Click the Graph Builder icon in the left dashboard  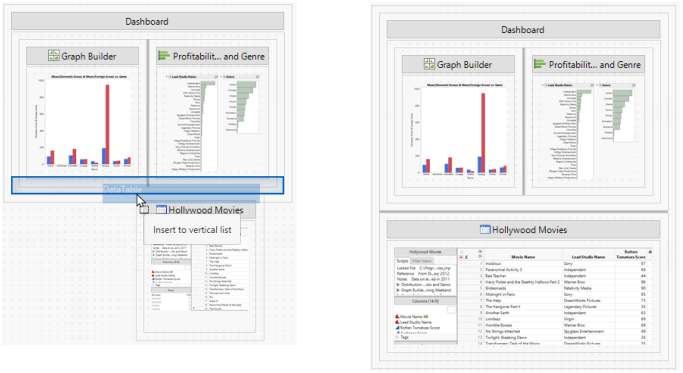point(54,56)
